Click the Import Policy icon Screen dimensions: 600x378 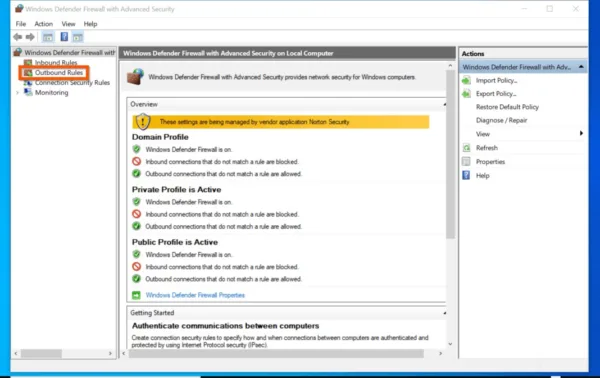click(x=466, y=80)
